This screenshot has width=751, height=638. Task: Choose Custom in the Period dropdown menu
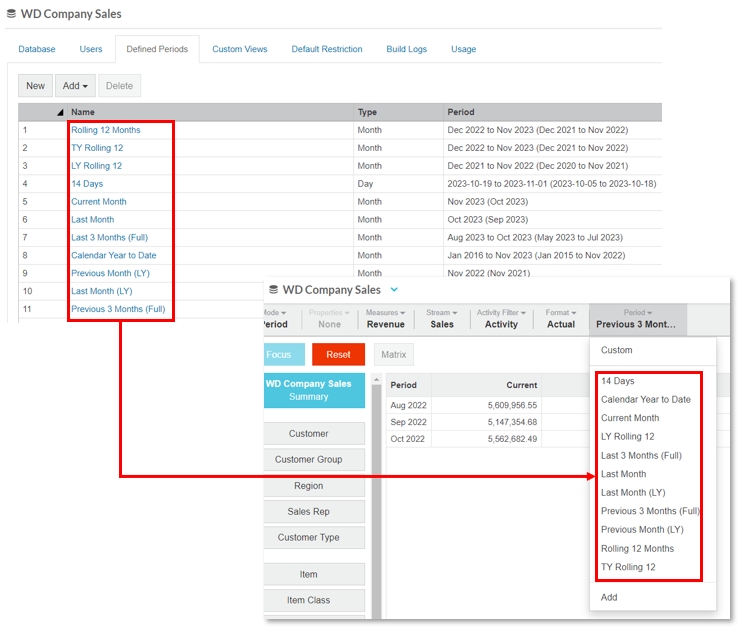(x=616, y=350)
